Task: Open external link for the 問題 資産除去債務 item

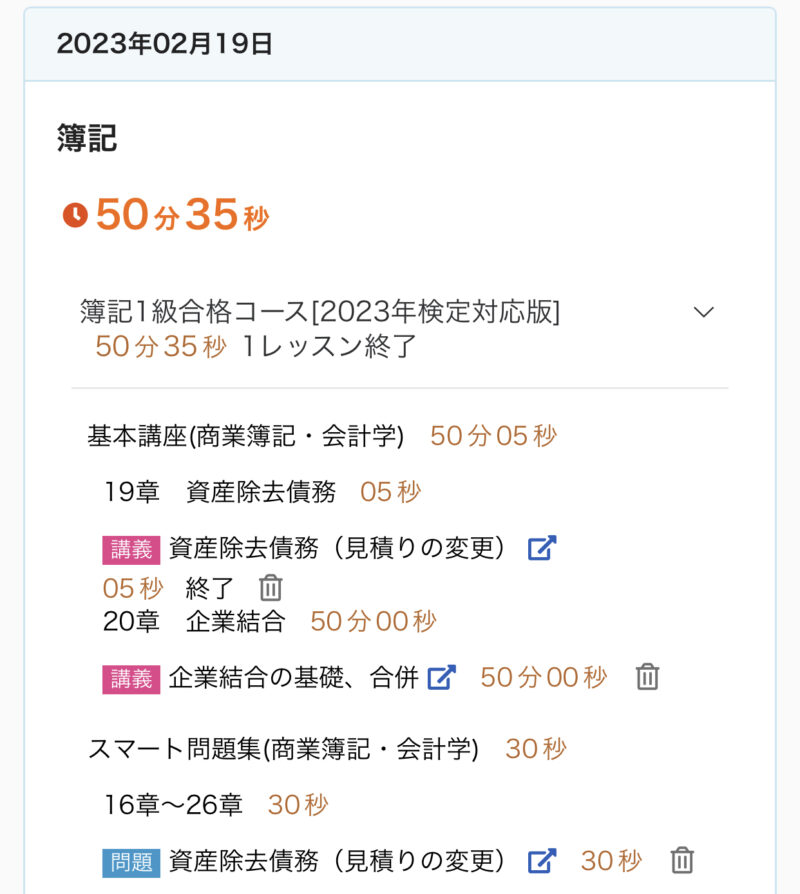Action: (x=541, y=860)
